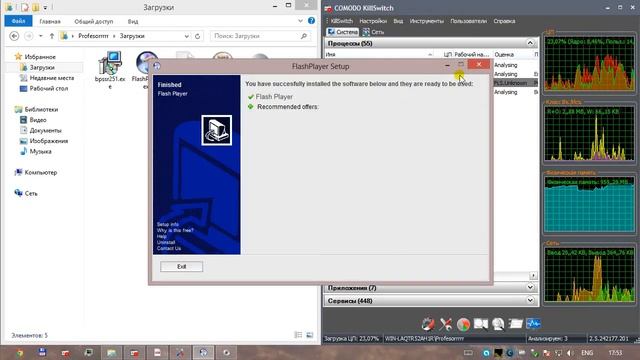Expand the Explorer ribbon with chevron
Image resolution: width=640 pixels, height=360 pixels.
pos(300,21)
